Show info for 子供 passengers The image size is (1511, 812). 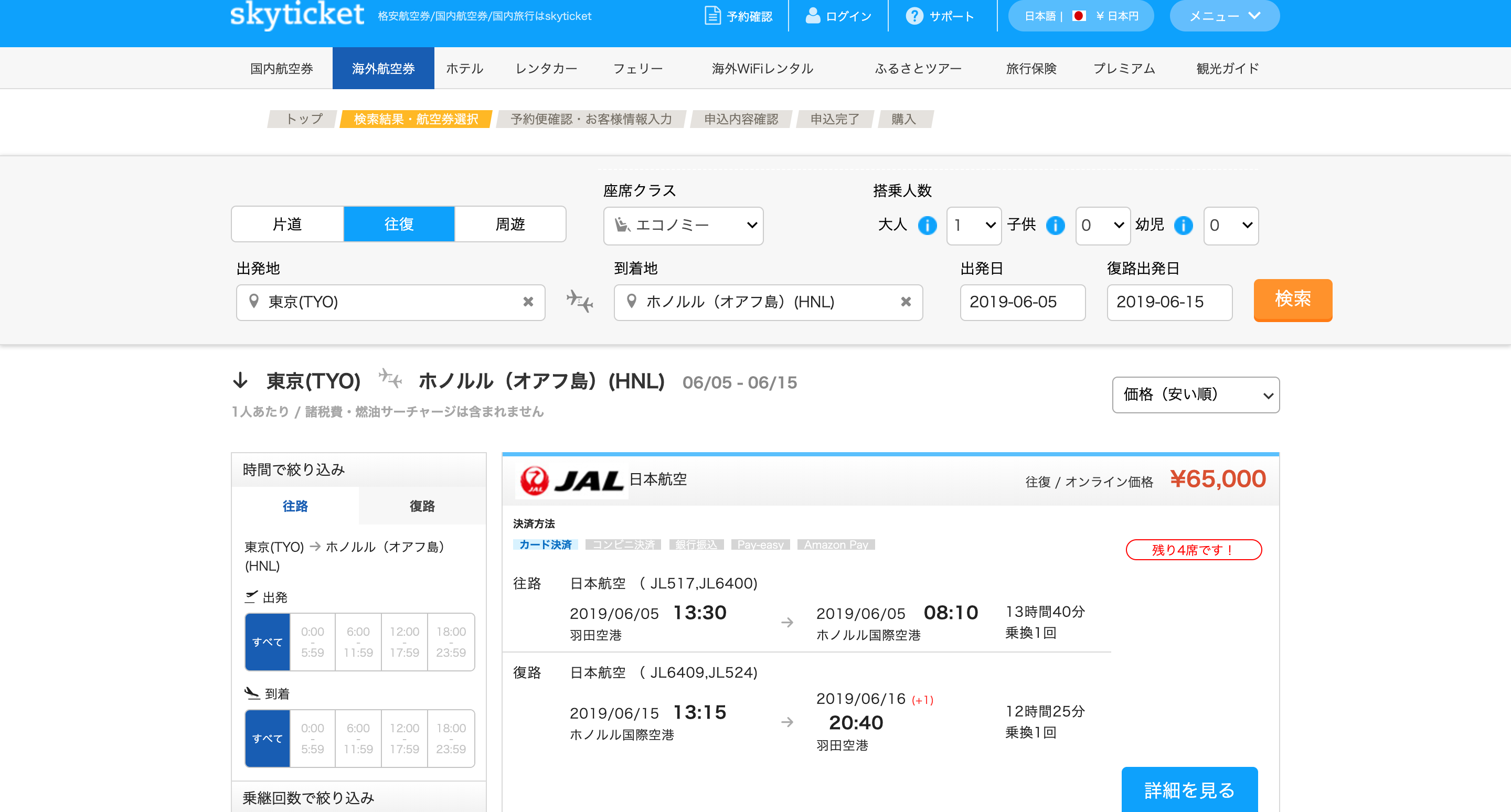1055,225
